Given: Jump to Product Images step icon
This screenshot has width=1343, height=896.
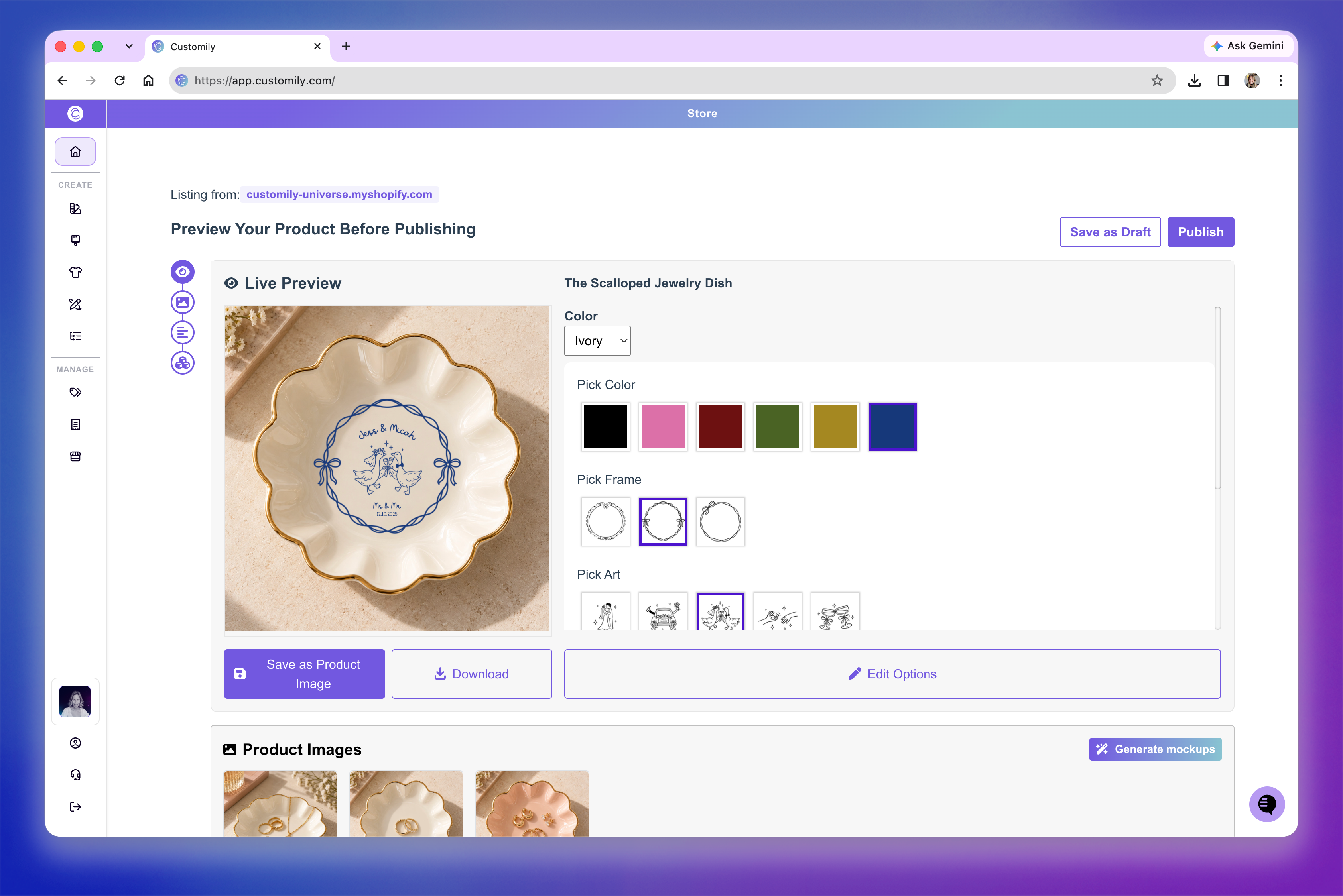Looking at the screenshot, I should click(x=182, y=302).
